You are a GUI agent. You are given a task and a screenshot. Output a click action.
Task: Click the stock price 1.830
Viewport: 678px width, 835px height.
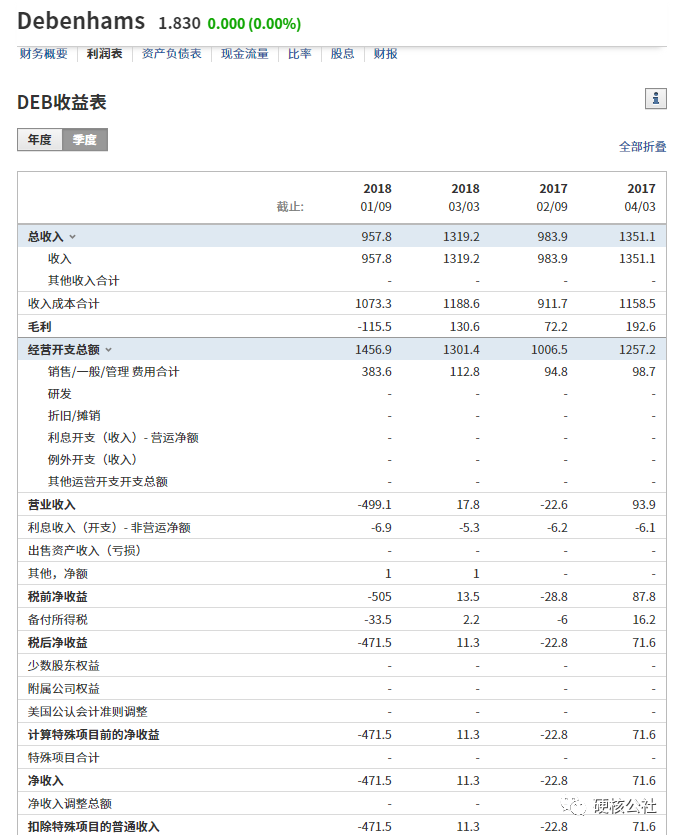[179, 23]
